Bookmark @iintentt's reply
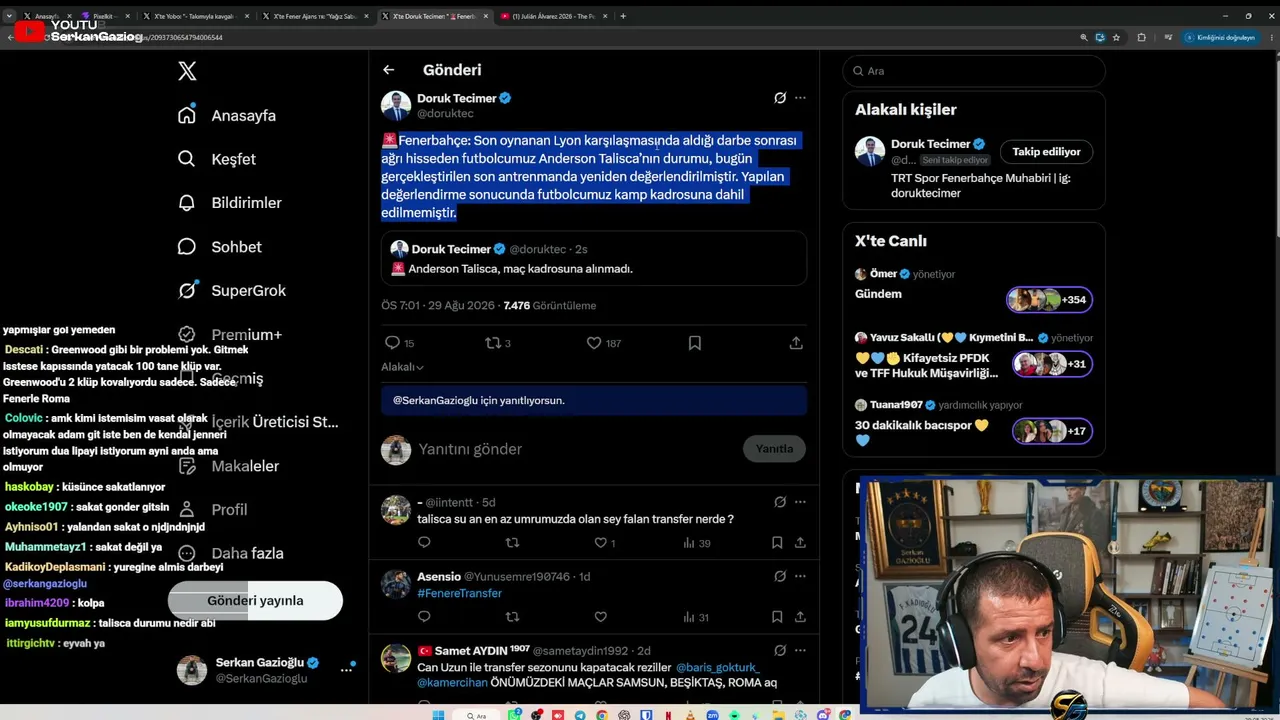The height and width of the screenshot is (720, 1280). (777, 543)
